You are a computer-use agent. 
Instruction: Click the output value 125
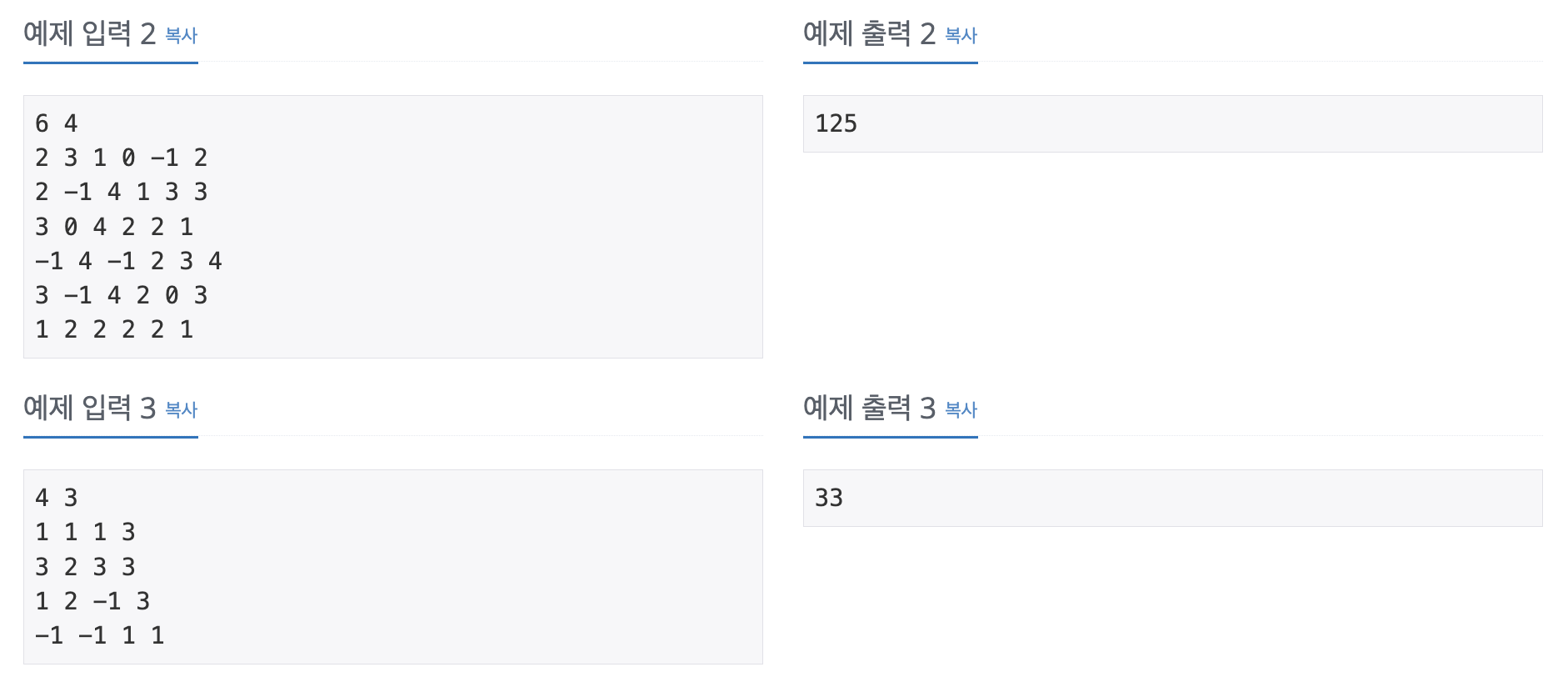click(x=837, y=123)
